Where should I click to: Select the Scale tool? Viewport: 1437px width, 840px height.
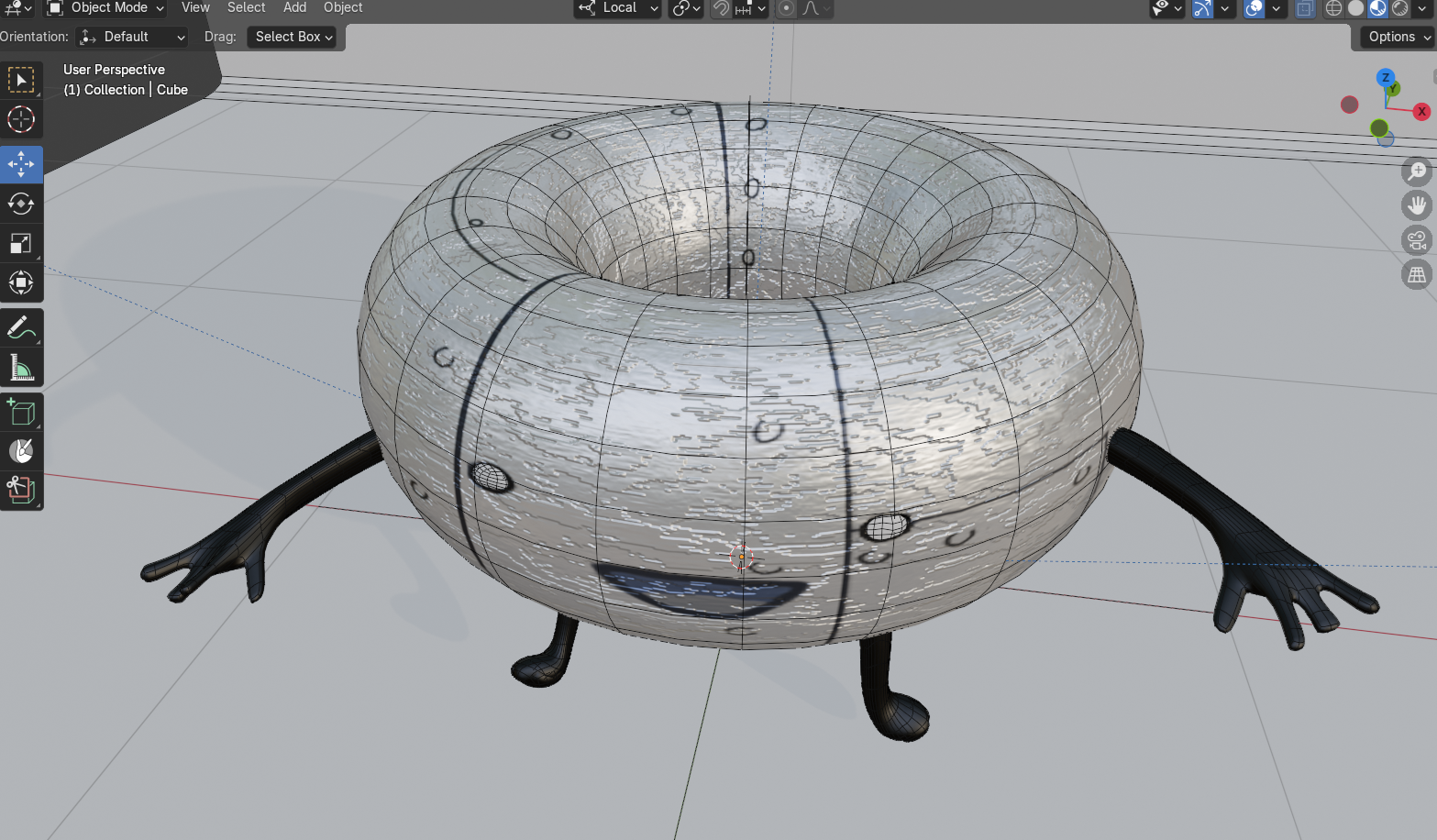coord(21,244)
